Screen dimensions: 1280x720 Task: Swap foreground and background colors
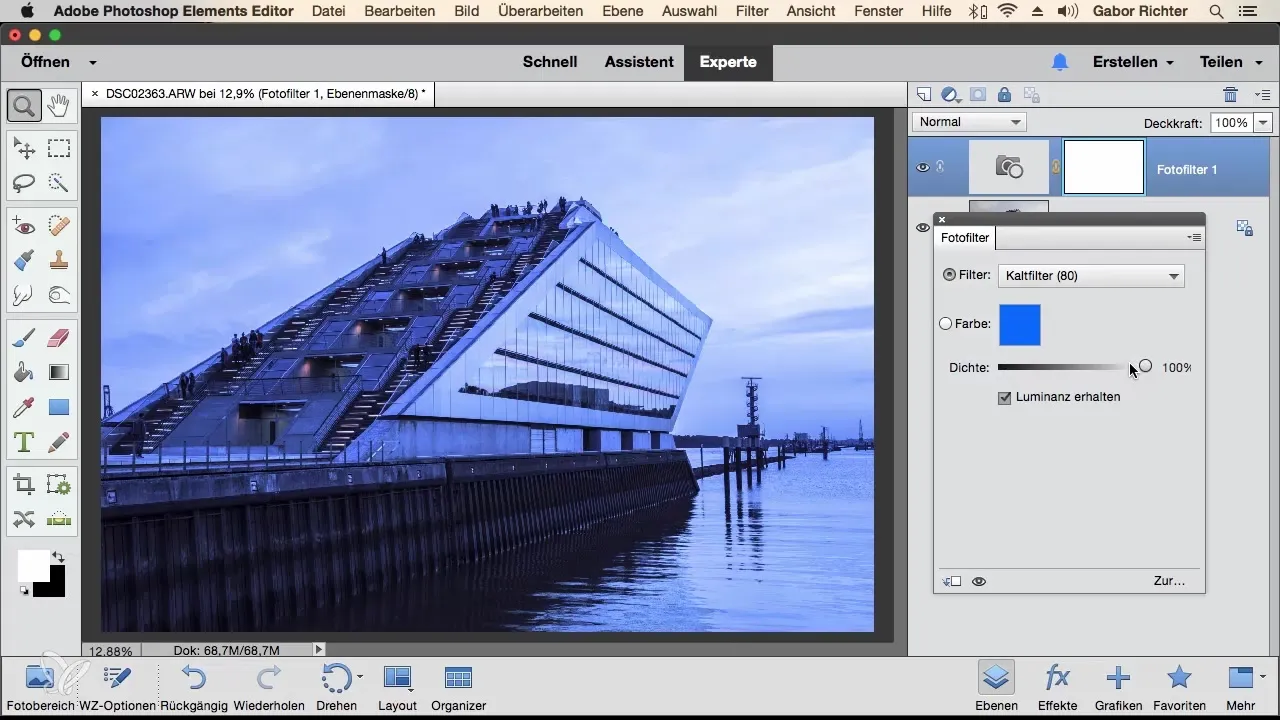click(58, 556)
